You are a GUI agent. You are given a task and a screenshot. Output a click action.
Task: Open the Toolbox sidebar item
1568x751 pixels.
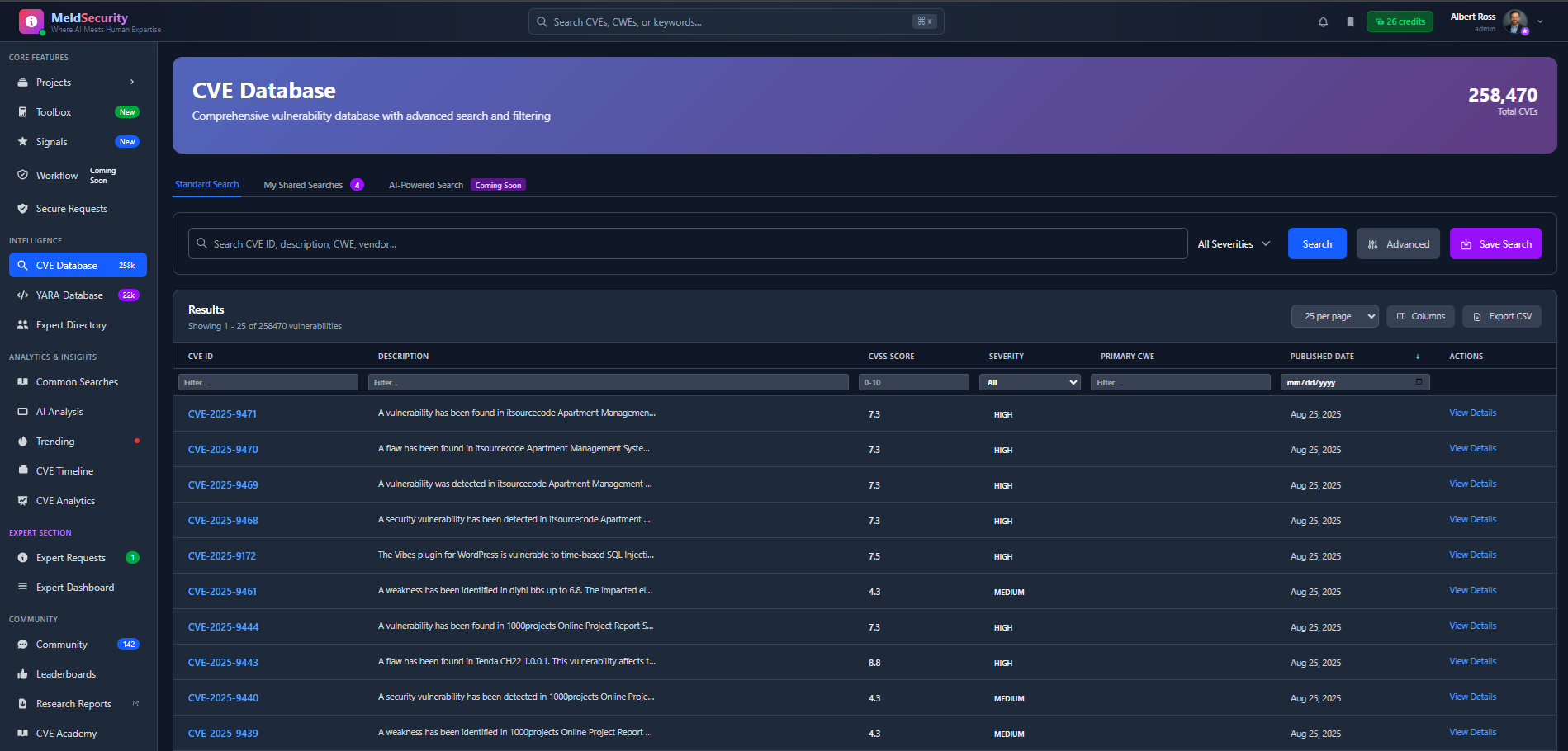click(78, 112)
